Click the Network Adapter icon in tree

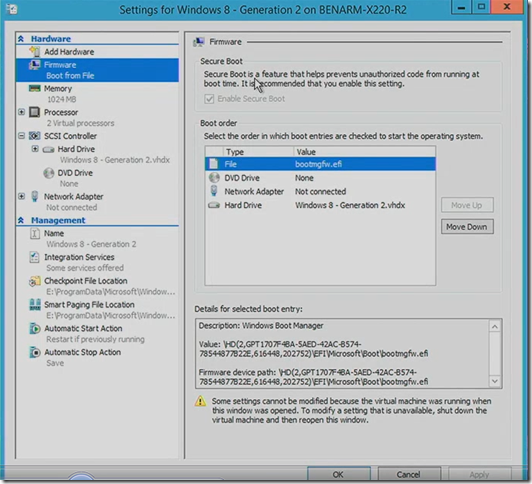(35, 196)
